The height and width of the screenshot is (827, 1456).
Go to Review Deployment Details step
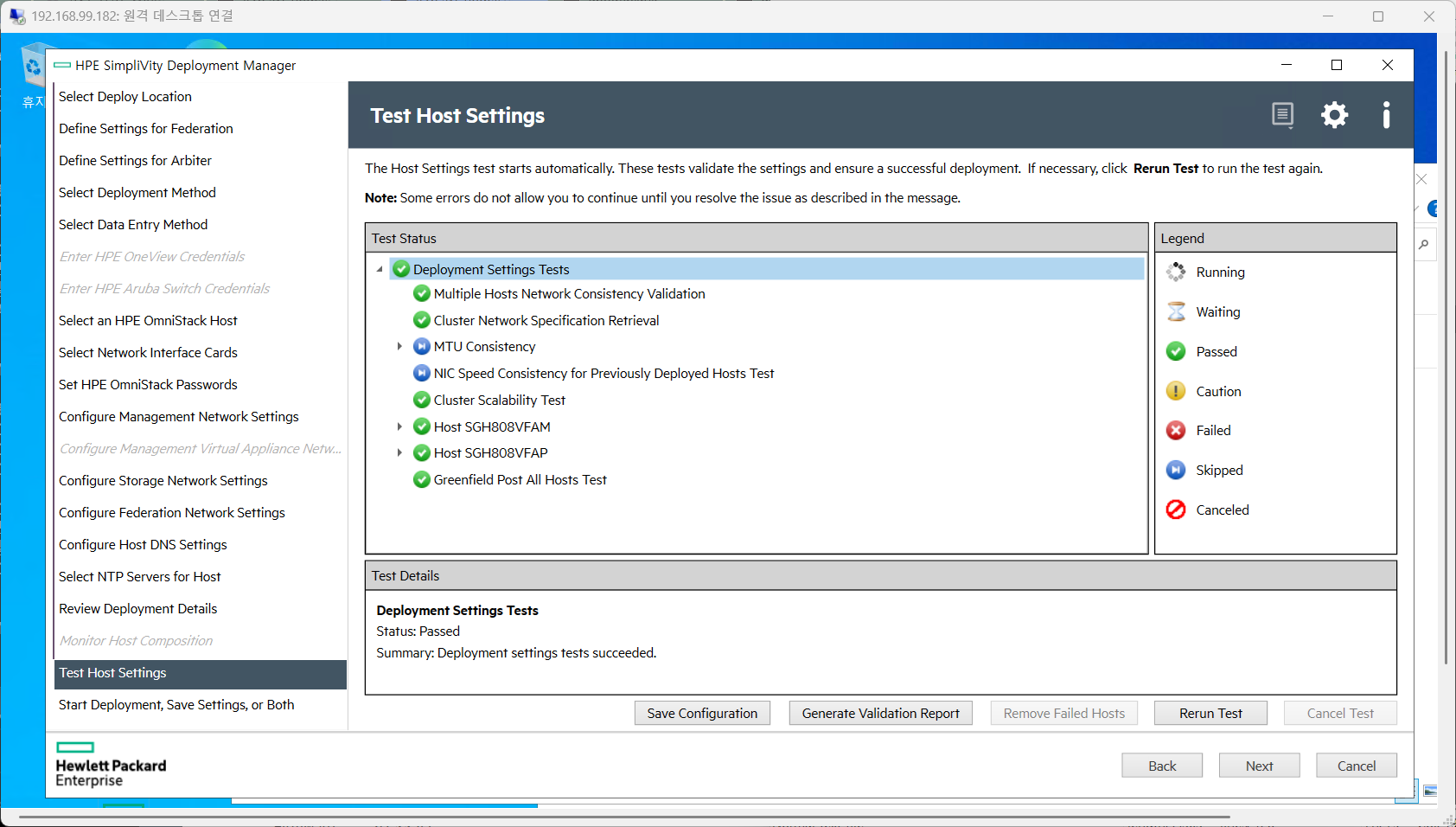click(x=138, y=609)
